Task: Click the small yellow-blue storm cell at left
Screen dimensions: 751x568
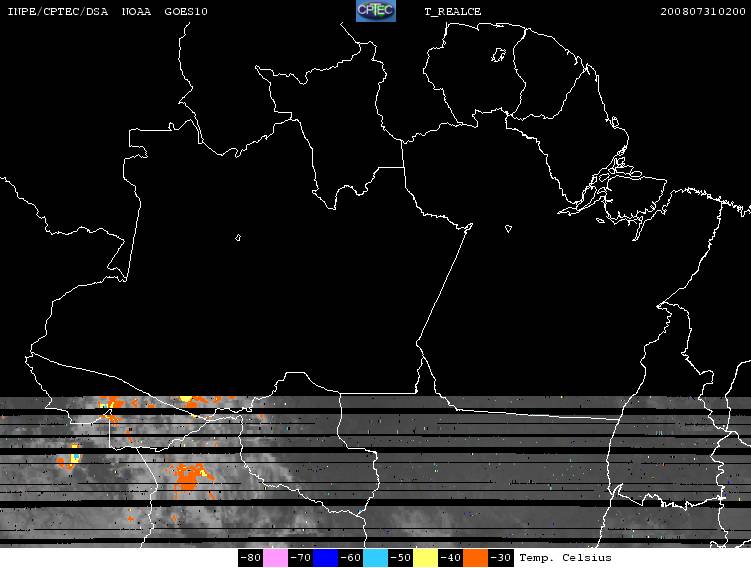Action: click(75, 453)
